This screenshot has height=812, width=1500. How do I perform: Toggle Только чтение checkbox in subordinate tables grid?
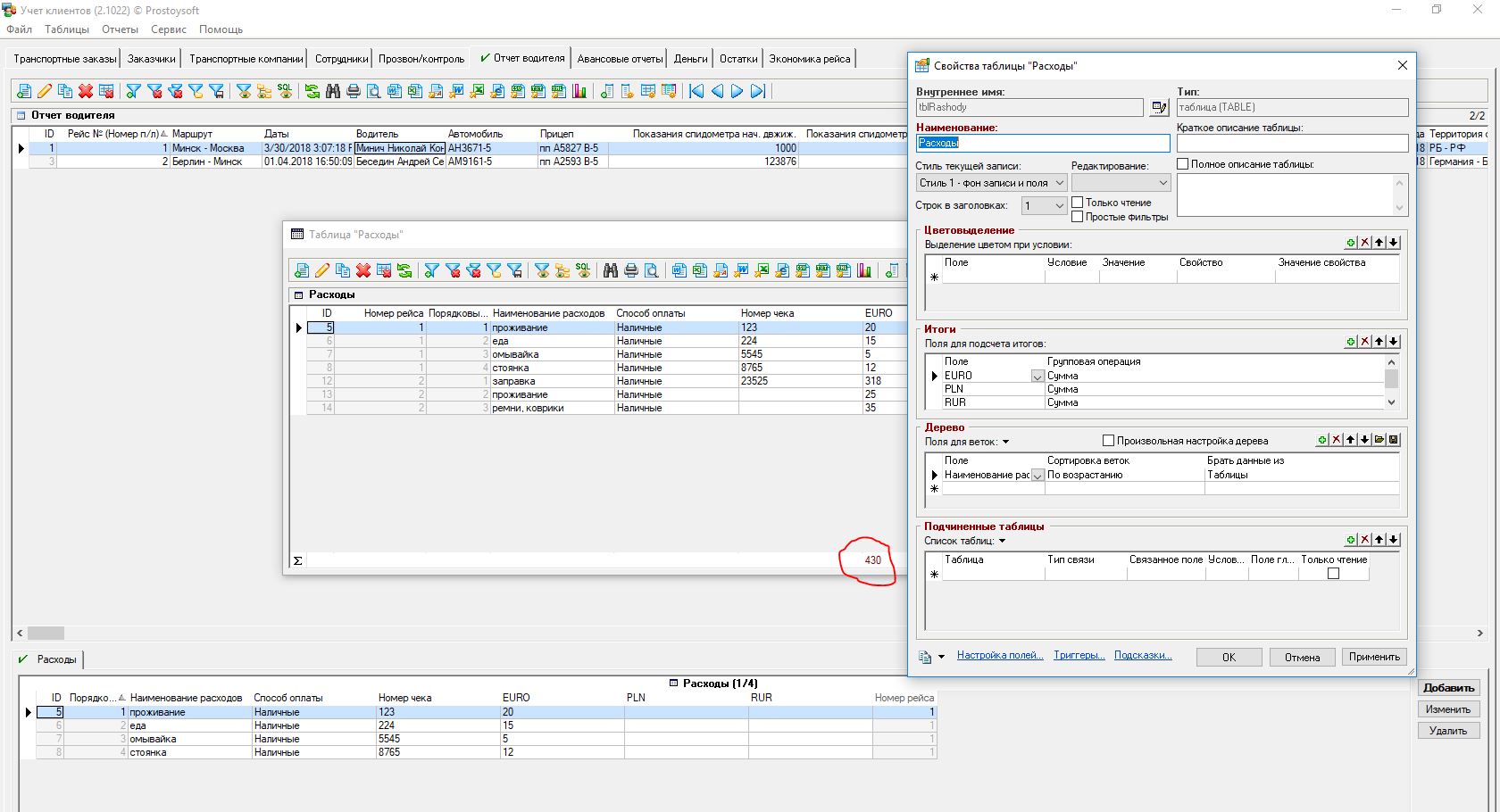[1334, 574]
